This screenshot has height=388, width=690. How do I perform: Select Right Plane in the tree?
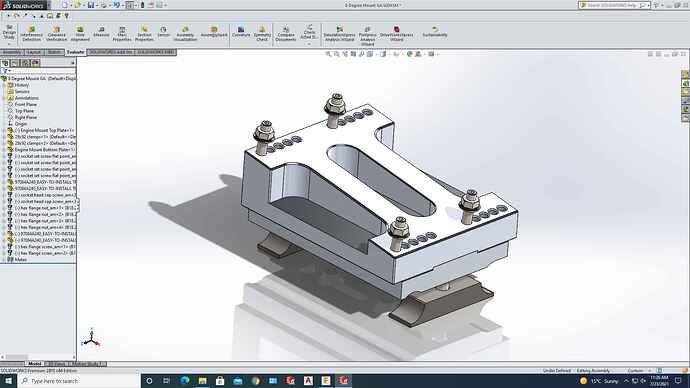(x=26, y=117)
